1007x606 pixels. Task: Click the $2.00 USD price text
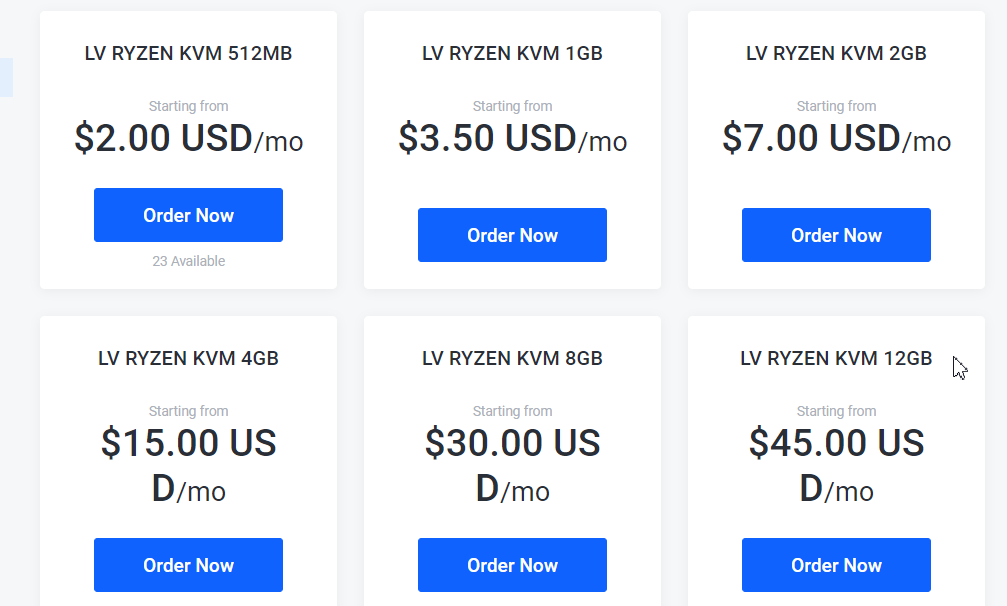point(188,139)
